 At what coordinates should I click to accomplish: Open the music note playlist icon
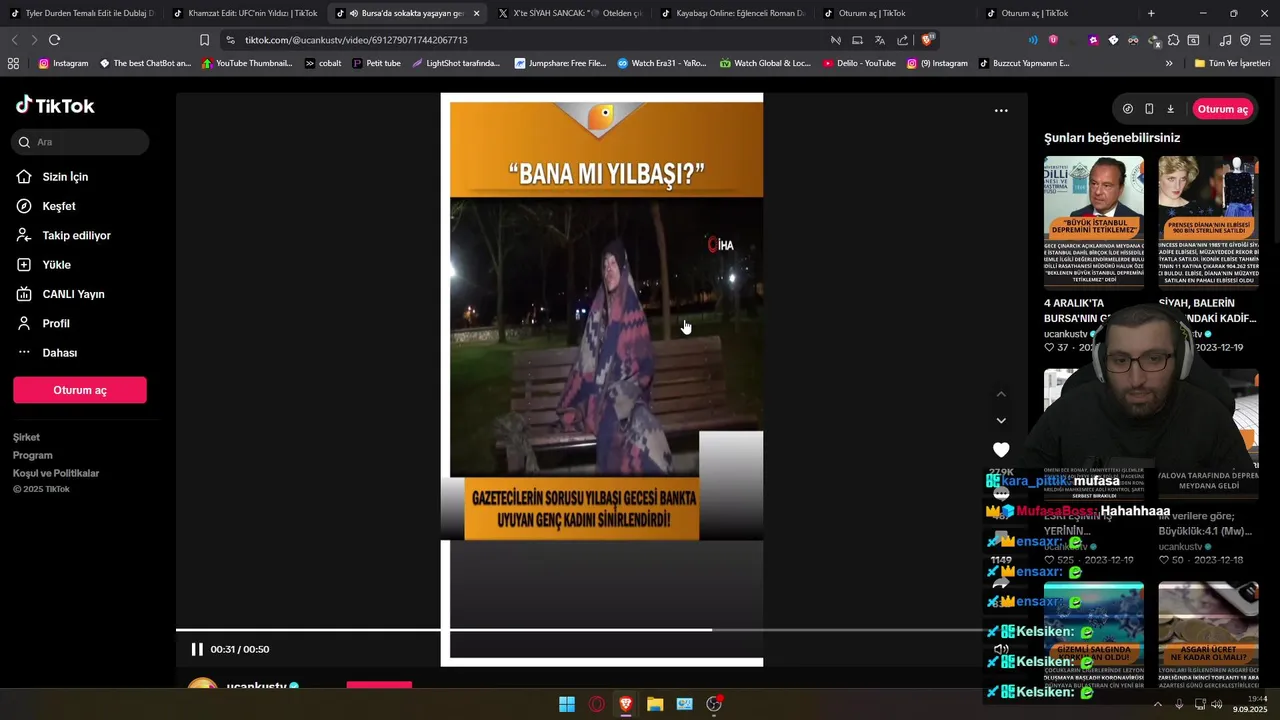pyautogui.click(x=1225, y=40)
